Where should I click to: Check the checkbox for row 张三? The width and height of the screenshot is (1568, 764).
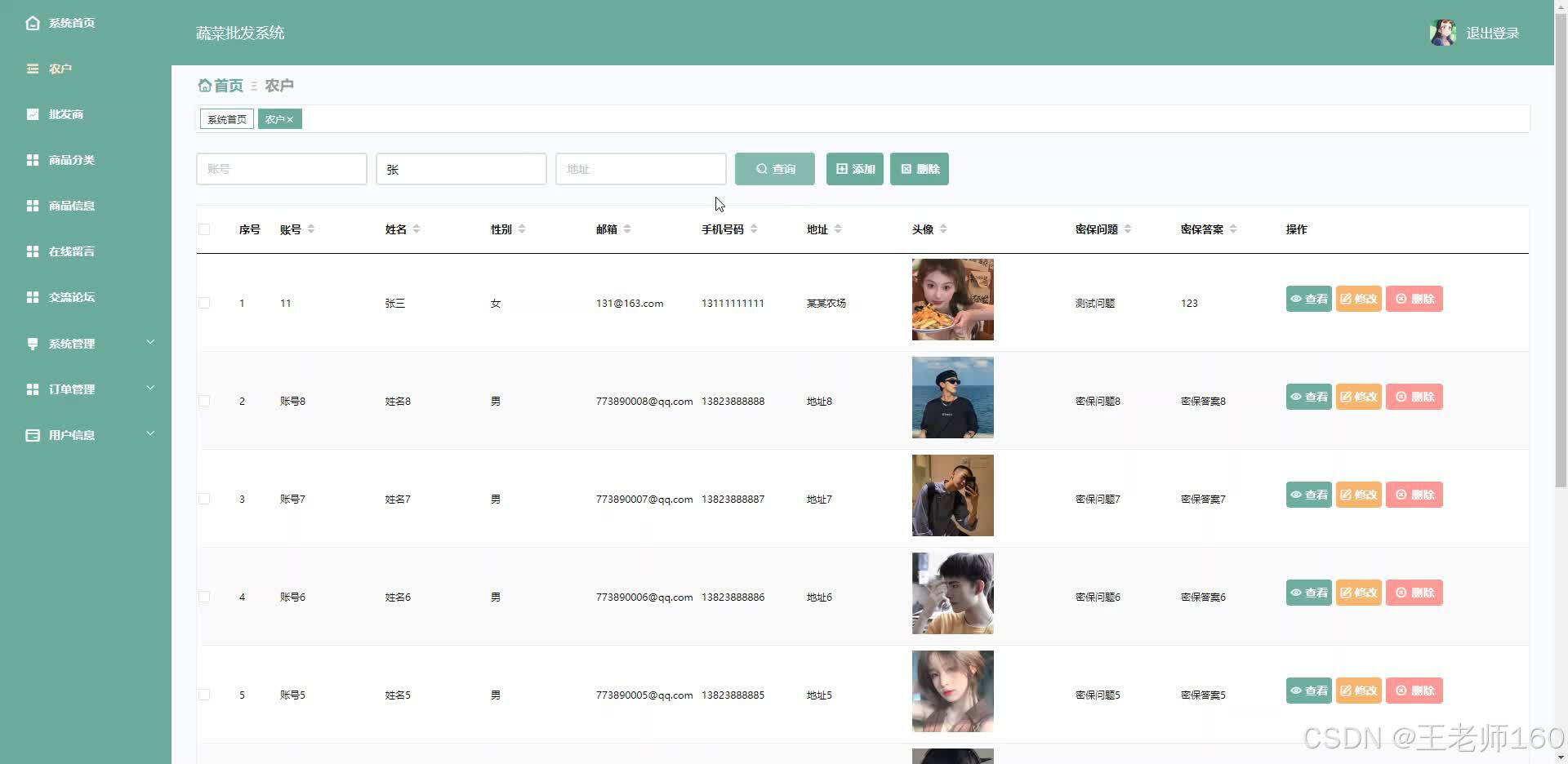click(x=204, y=303)
